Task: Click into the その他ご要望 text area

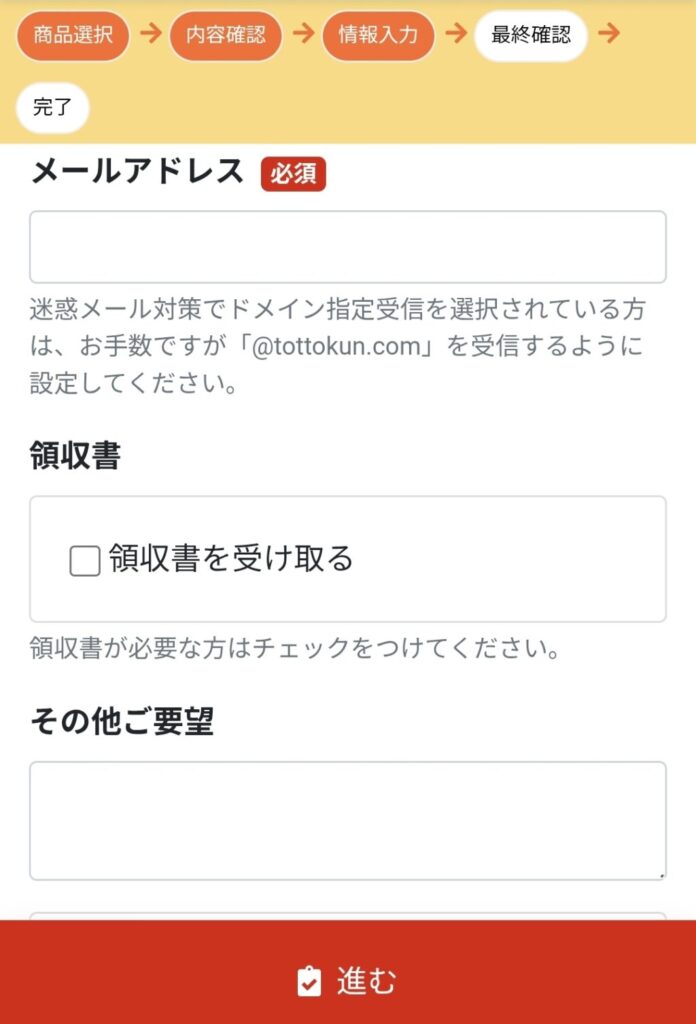Action: (x=347, y=820)
